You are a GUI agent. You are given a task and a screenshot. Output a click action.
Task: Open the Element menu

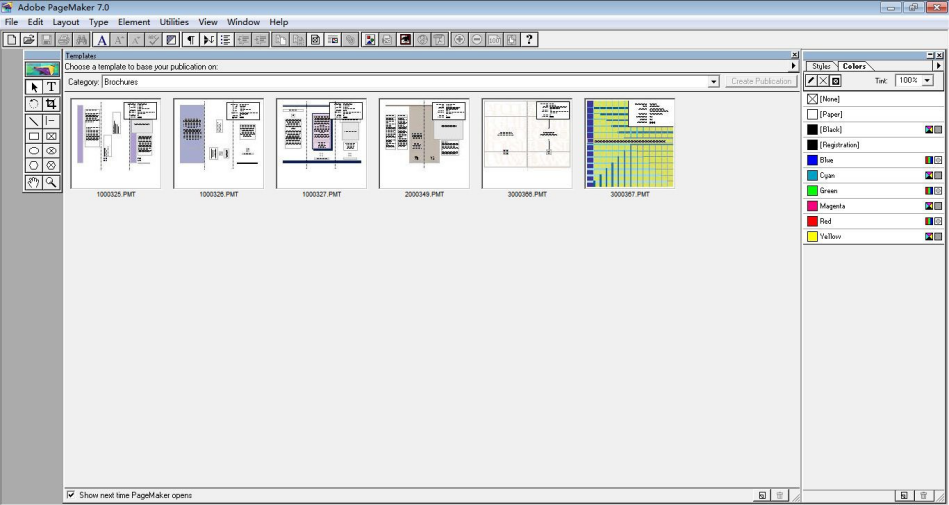(134, 22)
